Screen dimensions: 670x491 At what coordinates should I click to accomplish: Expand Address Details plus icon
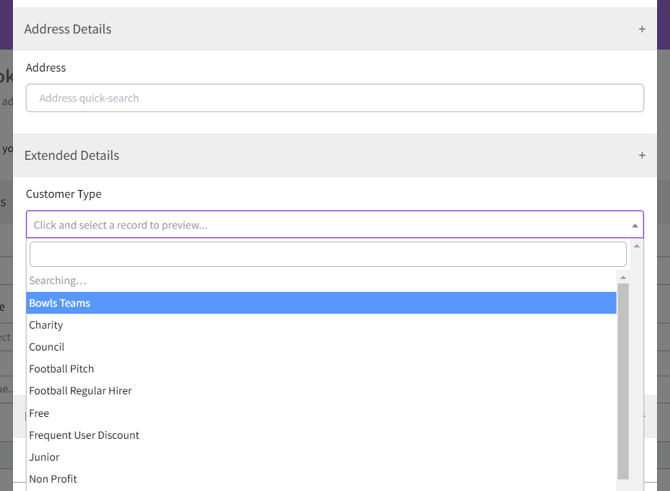coord(642,29)
